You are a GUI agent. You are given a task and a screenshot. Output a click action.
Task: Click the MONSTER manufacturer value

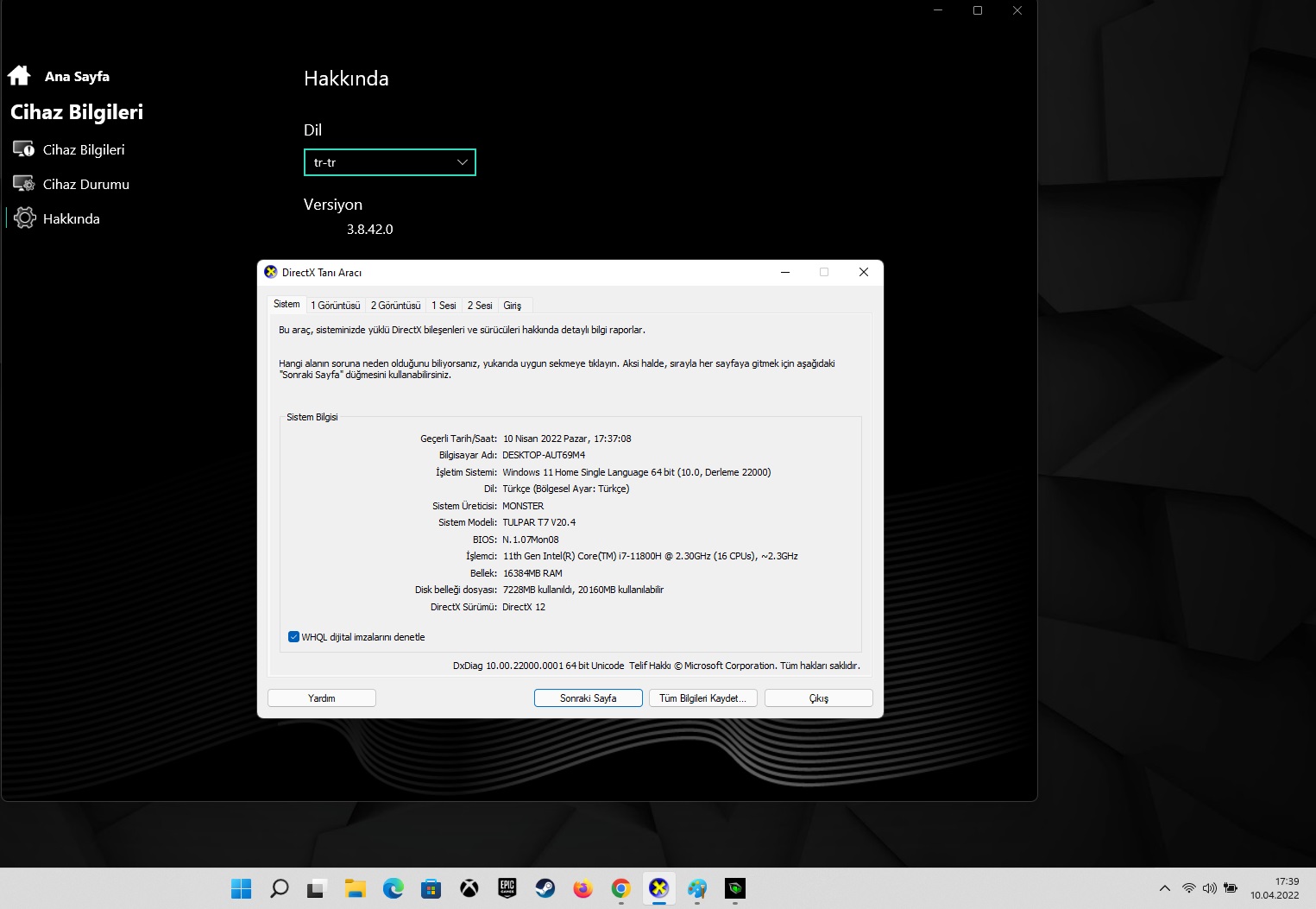[523, 506]
